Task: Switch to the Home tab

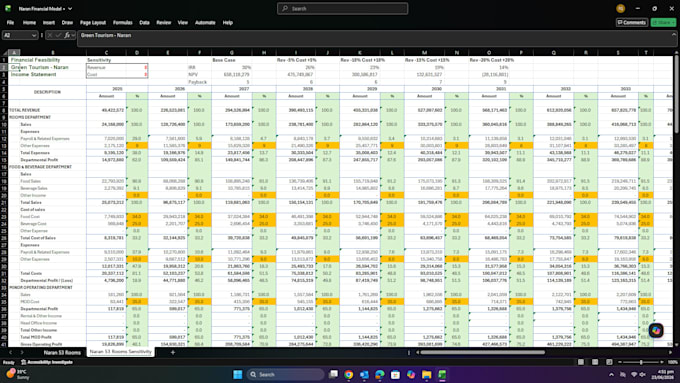Action: pos(29,23)
